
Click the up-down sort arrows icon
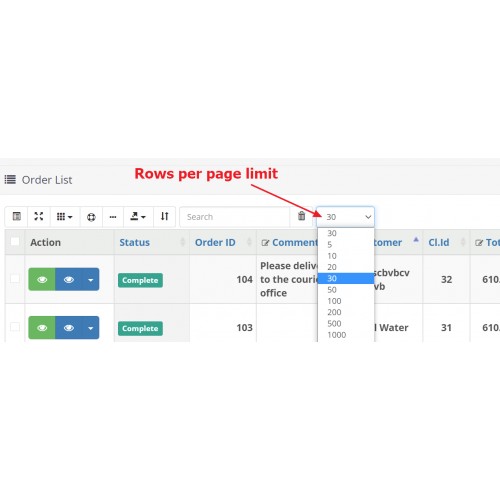click(164, 217)
